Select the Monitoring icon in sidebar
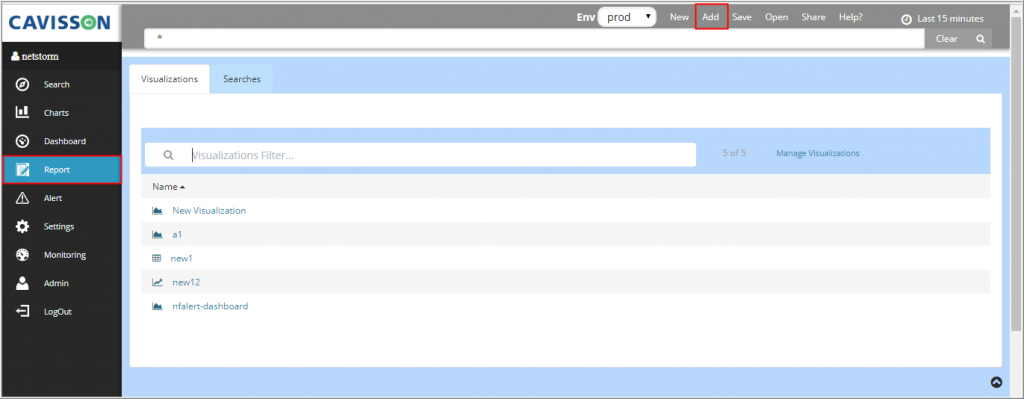 [x=22, y=255]
